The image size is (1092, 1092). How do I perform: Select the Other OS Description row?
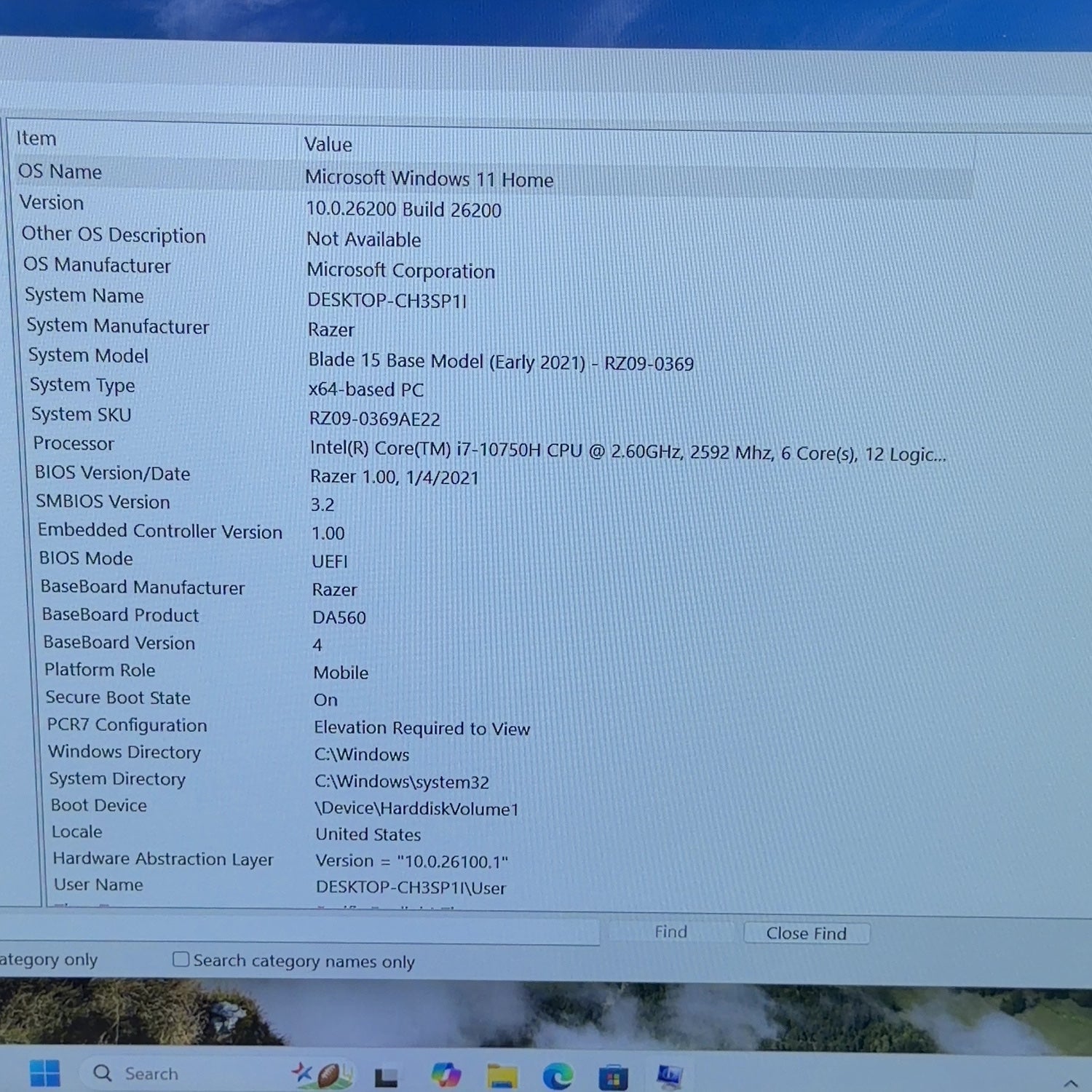pos(114,234)
